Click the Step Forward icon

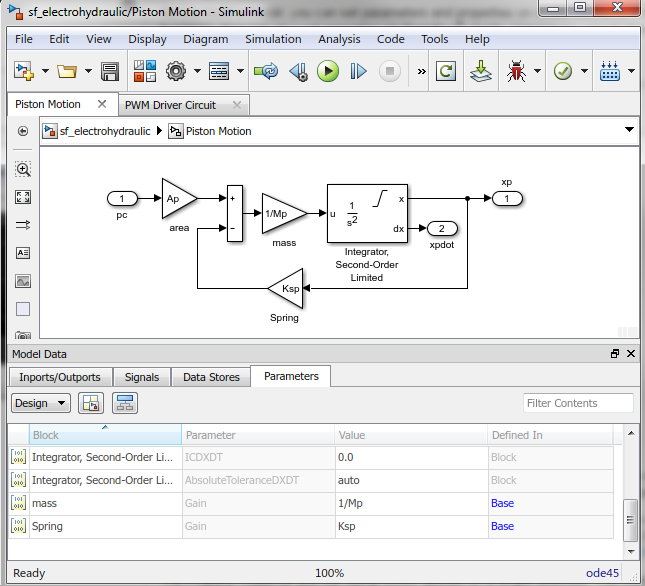coord(359,71)
